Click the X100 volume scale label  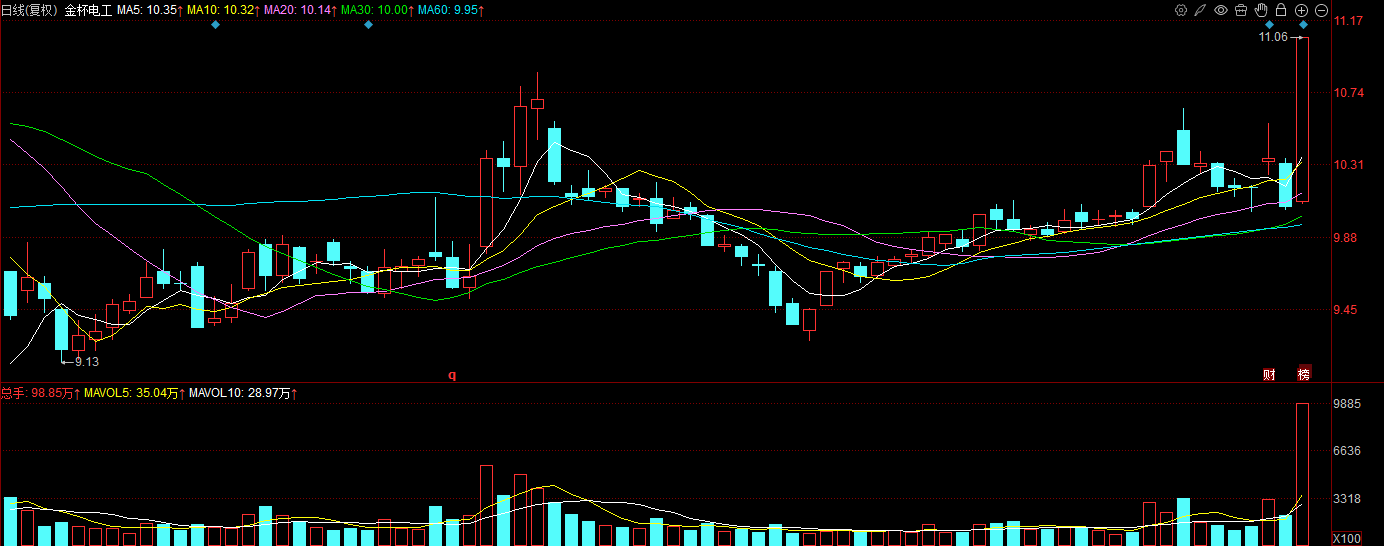tap(1348, 538)
